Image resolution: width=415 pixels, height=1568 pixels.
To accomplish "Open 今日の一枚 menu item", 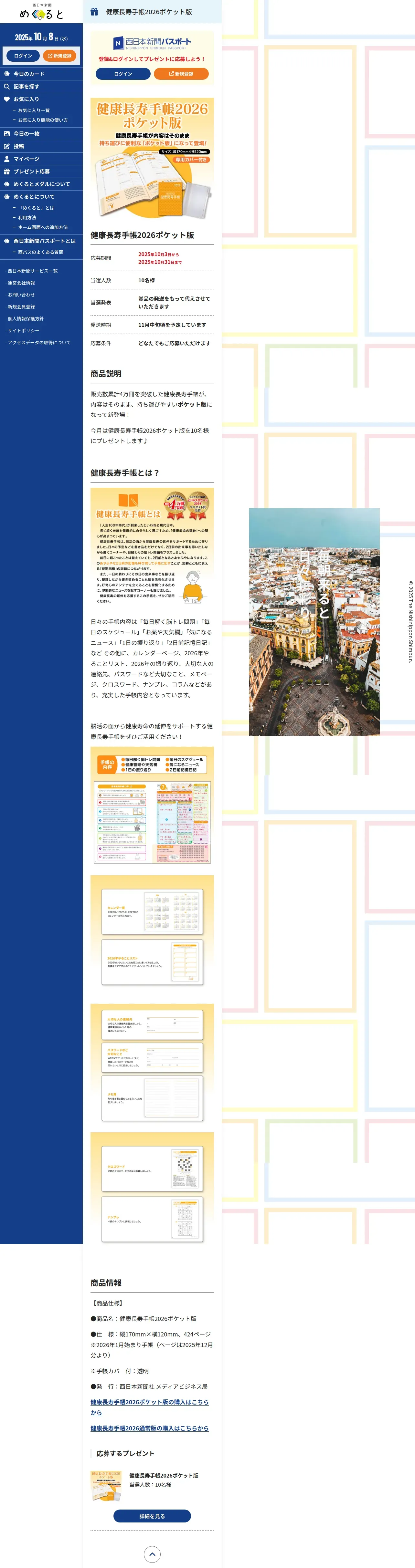I will tap(41, 134).
